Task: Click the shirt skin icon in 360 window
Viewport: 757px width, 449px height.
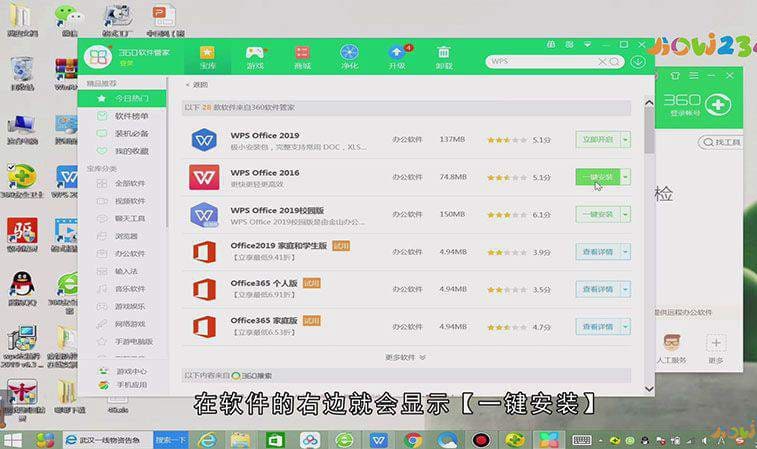Action: pos(675,76)
